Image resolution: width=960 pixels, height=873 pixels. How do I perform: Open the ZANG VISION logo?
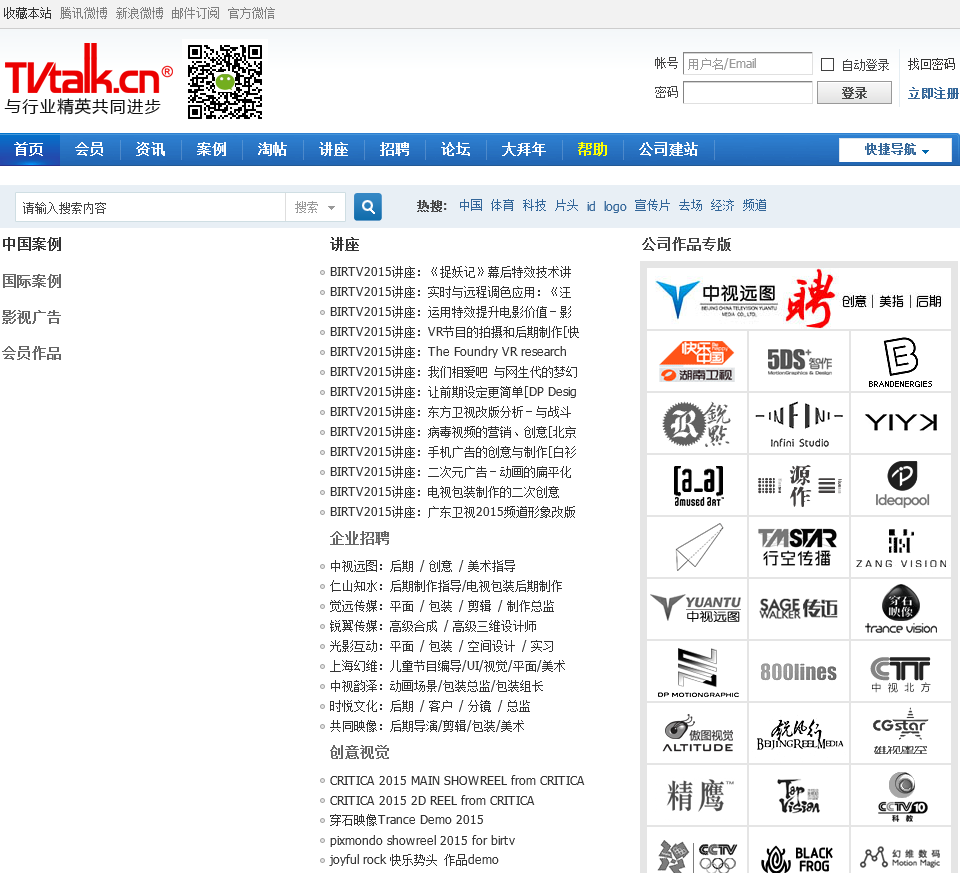[901, 547]
